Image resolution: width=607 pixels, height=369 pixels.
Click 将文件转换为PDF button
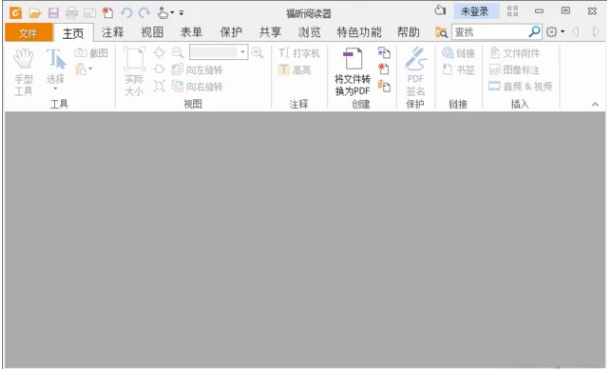(x=352, y=72)
